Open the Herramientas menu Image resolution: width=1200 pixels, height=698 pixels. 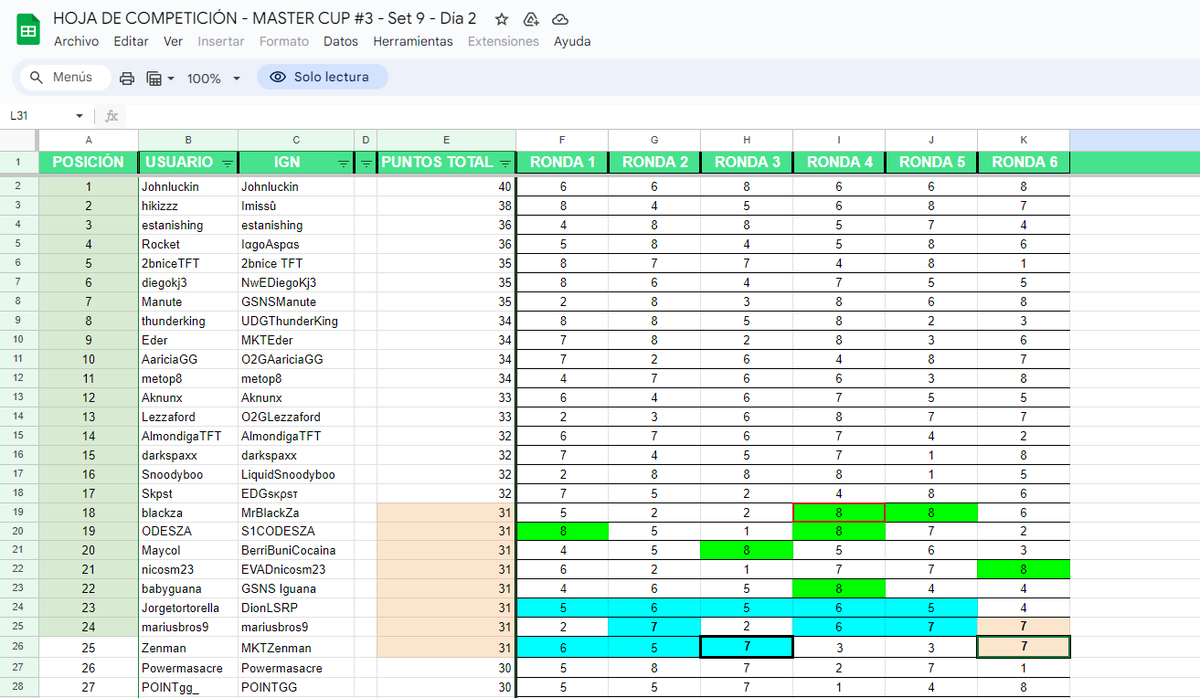tap(413, 42)
